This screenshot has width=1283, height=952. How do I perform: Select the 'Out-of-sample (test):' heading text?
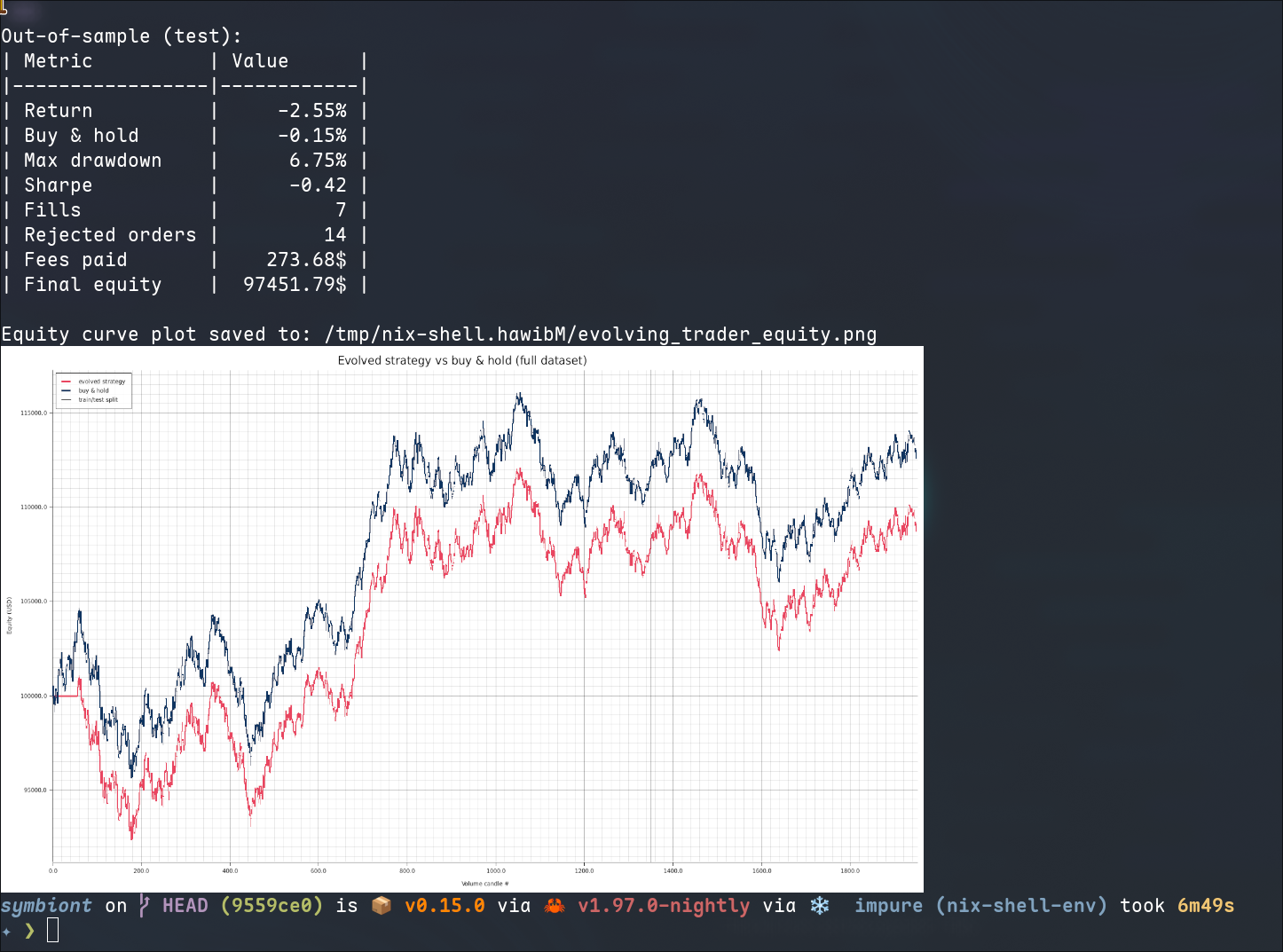coord(122,36)
